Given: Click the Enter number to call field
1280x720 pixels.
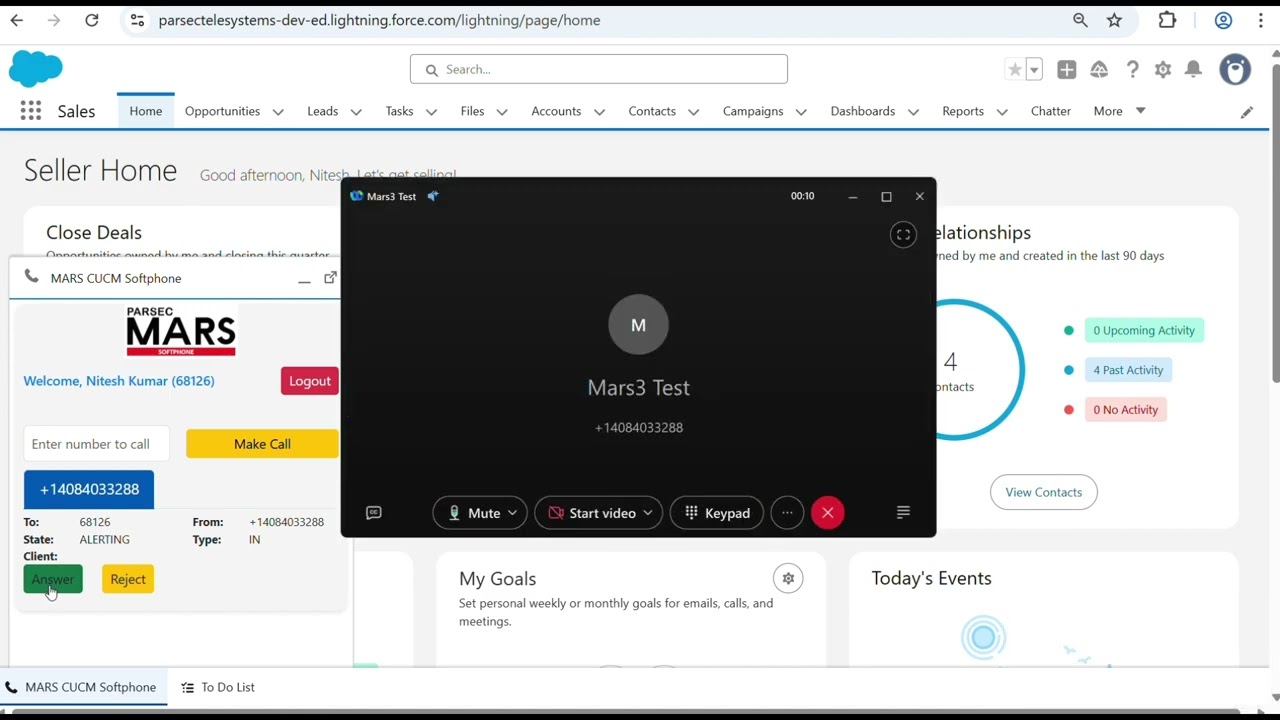Looking at the screenshot, I should 96,444.
